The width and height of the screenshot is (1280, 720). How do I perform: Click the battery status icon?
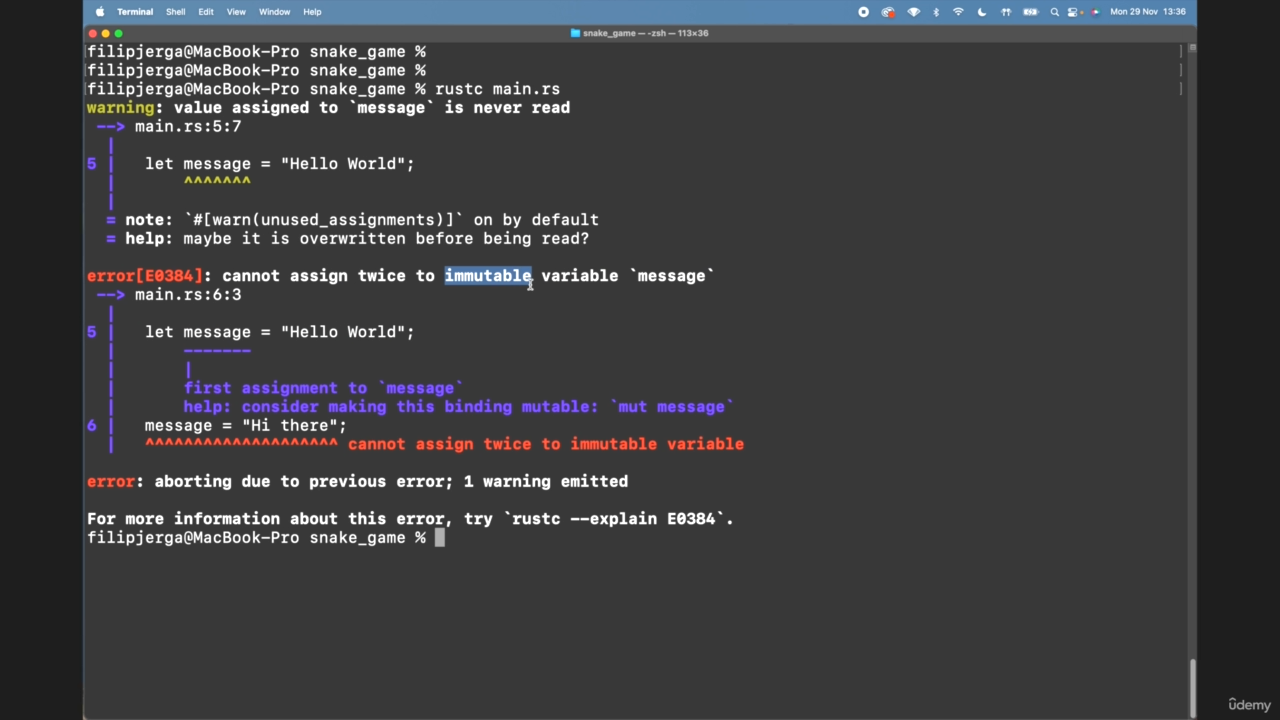[1030, 12]
